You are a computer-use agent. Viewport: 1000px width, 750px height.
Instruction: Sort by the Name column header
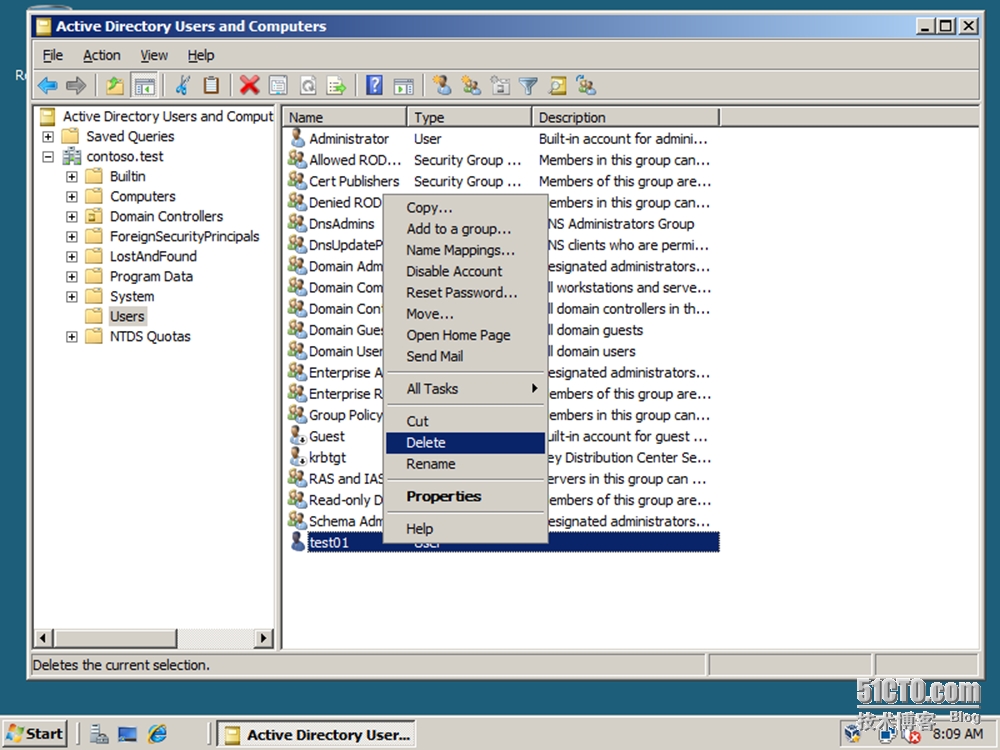345,117
